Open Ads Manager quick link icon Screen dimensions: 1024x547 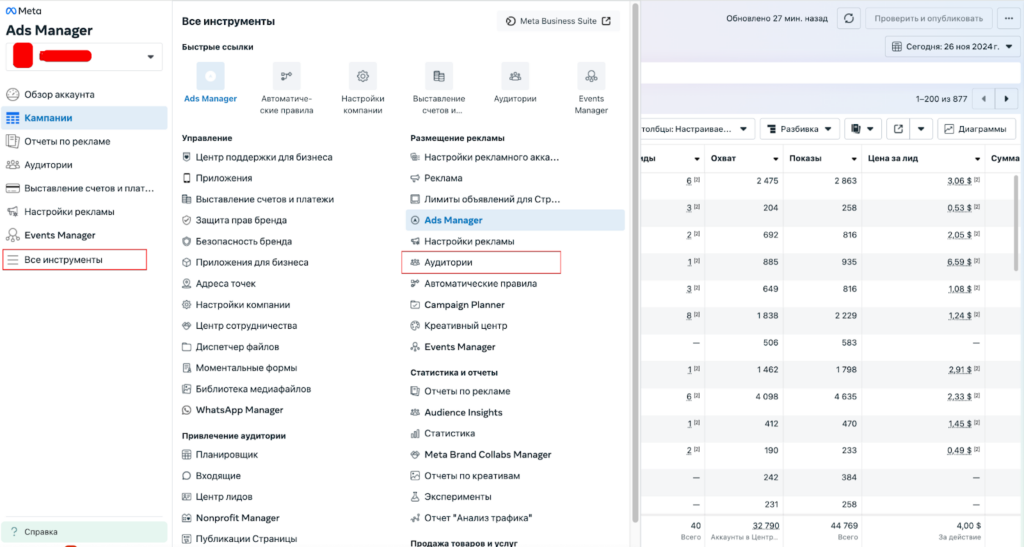click(210, 76)
